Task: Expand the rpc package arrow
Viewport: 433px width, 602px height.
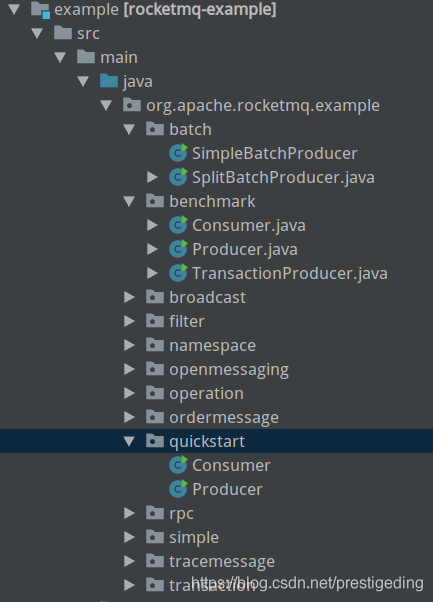Action: point(129,513)
